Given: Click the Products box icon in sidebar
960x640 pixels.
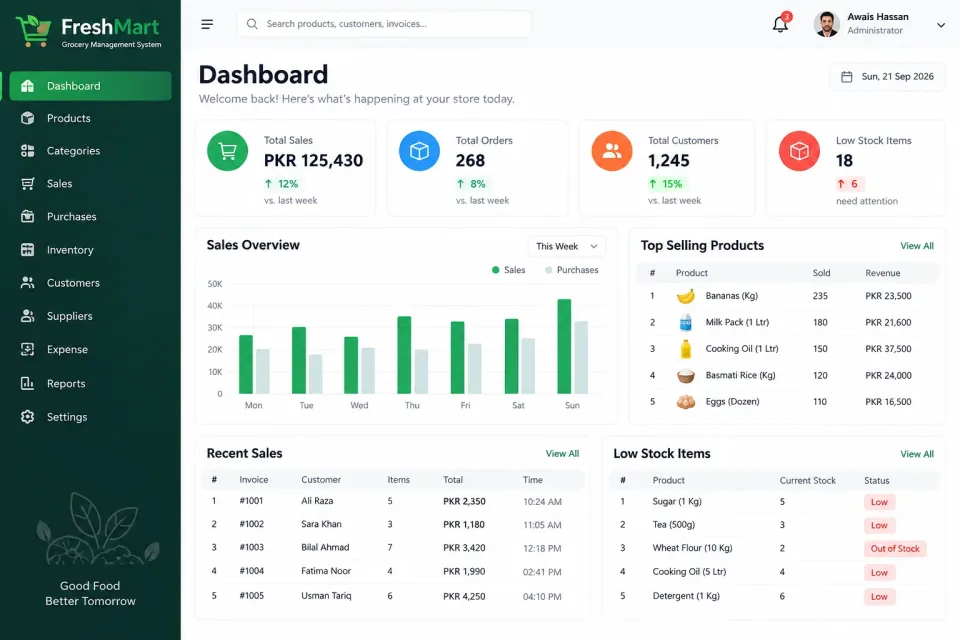Looking at the screenshot, I should (28, 118).
